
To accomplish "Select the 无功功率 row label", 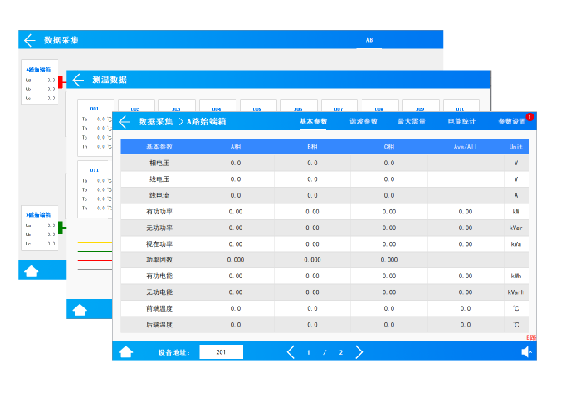I will coord(159,228).
